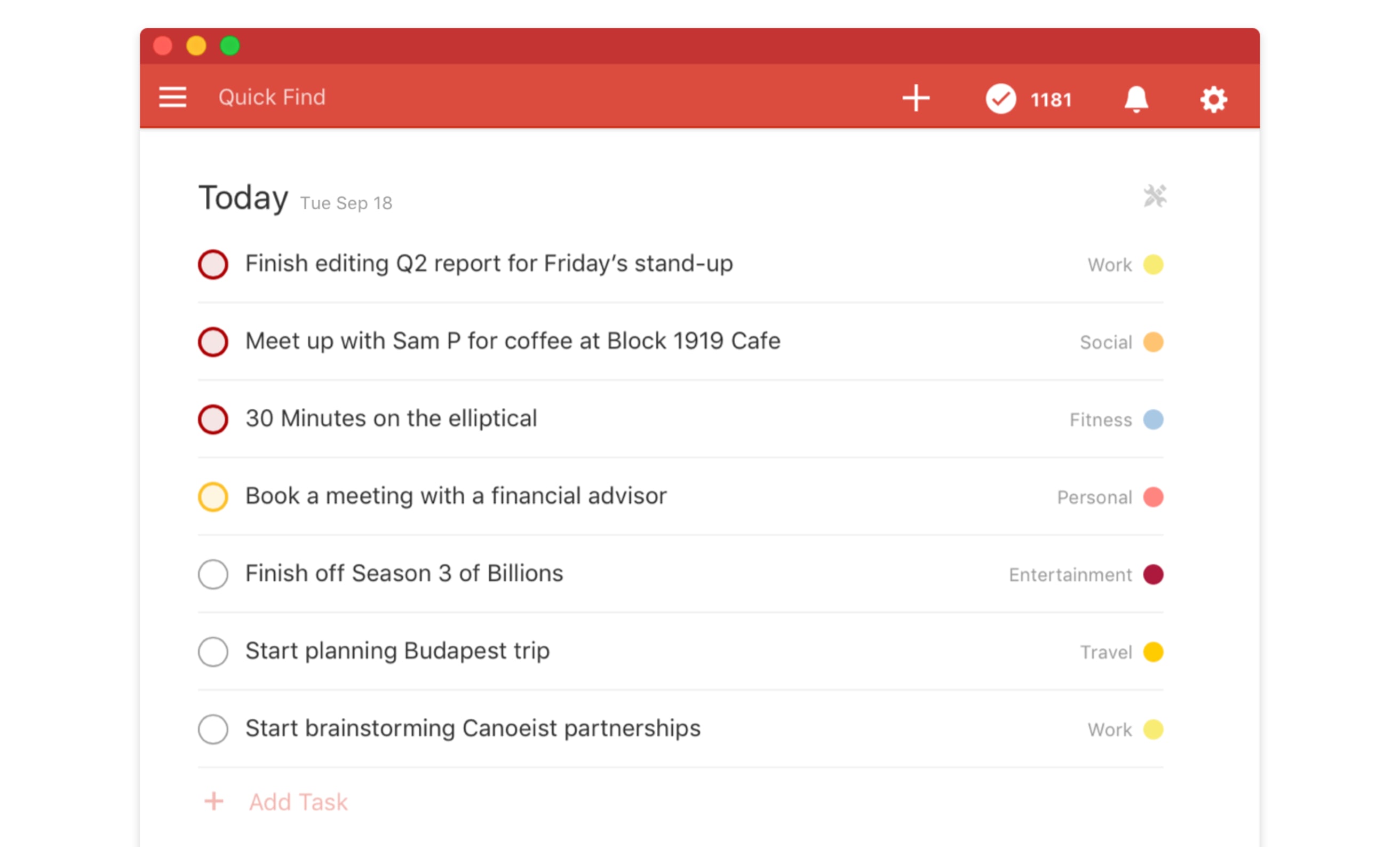
Task: Open notifications bell
Action: pyautogui.click(x=1136, y=99)
